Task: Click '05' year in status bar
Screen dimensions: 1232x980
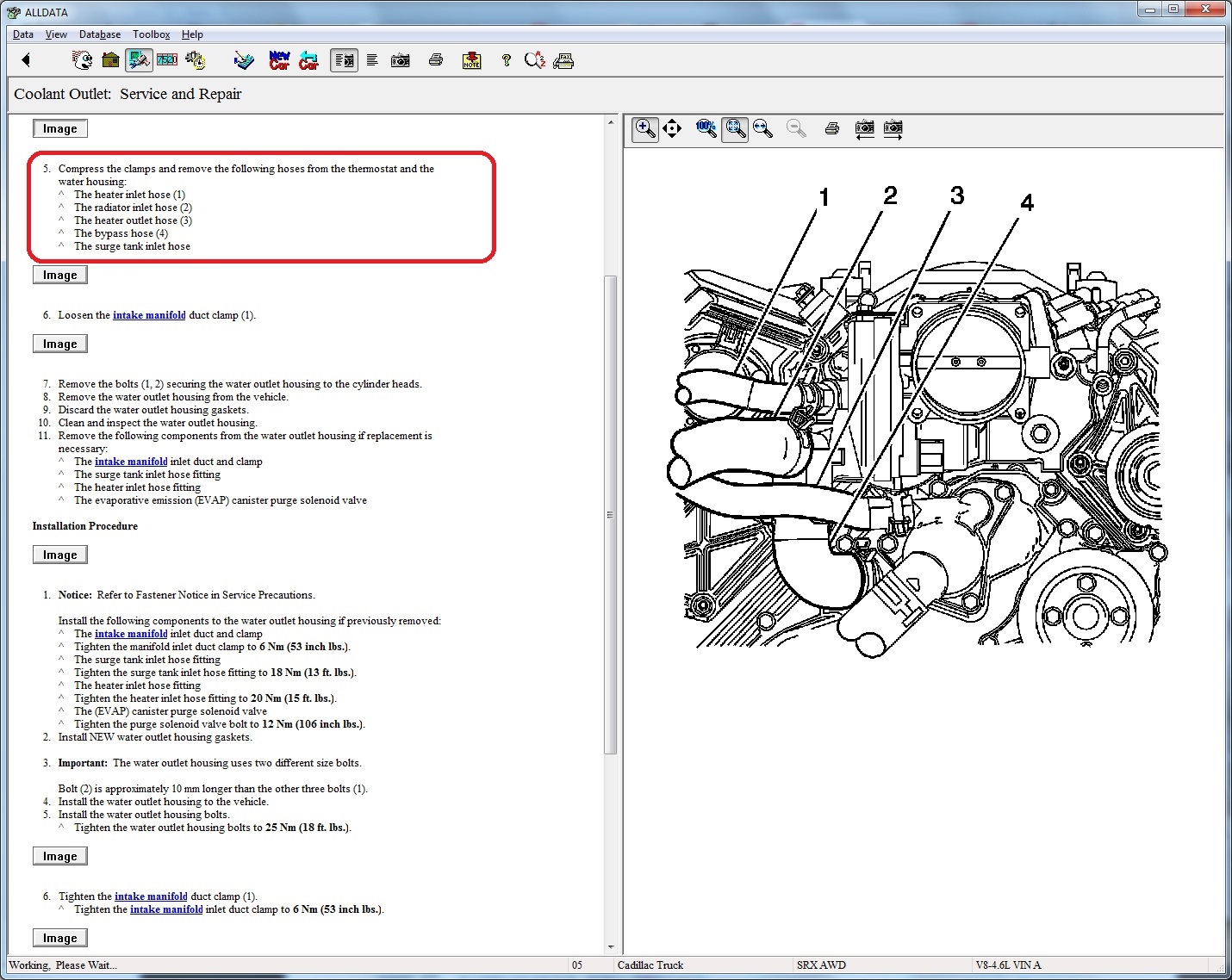Action: [x=577, y=965]
